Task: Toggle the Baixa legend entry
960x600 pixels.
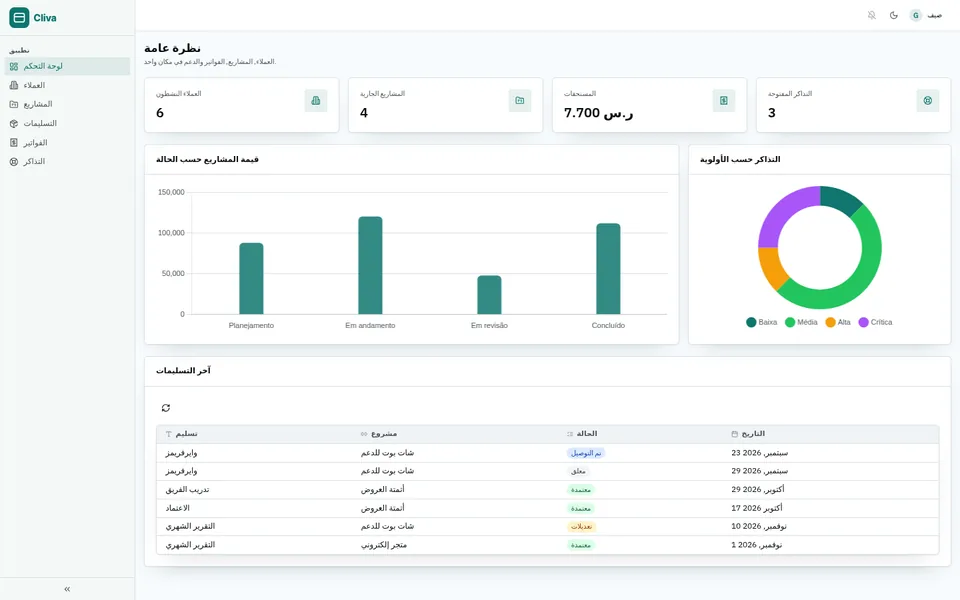Action: [x=762, y=322]
